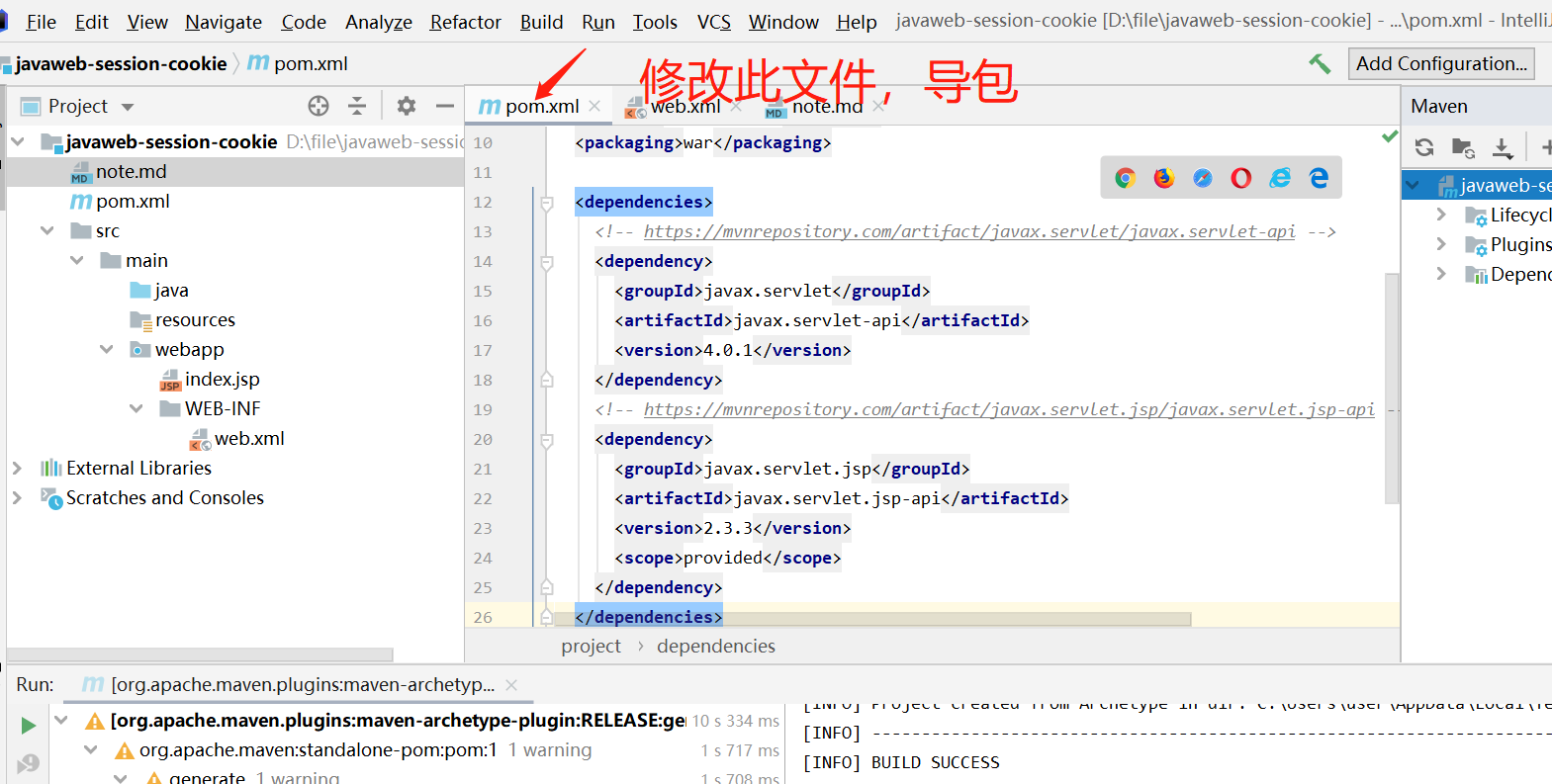Screen dimensions: 1552x784
Task: Collapse all in Project panel
Action: (x=357, y=106)
